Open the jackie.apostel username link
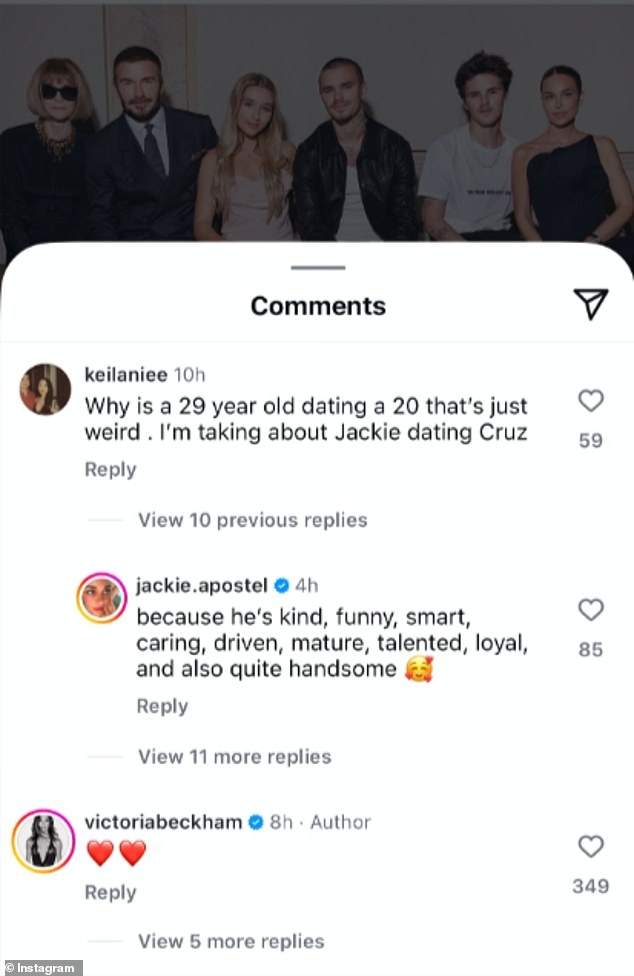 coord(203,585)
